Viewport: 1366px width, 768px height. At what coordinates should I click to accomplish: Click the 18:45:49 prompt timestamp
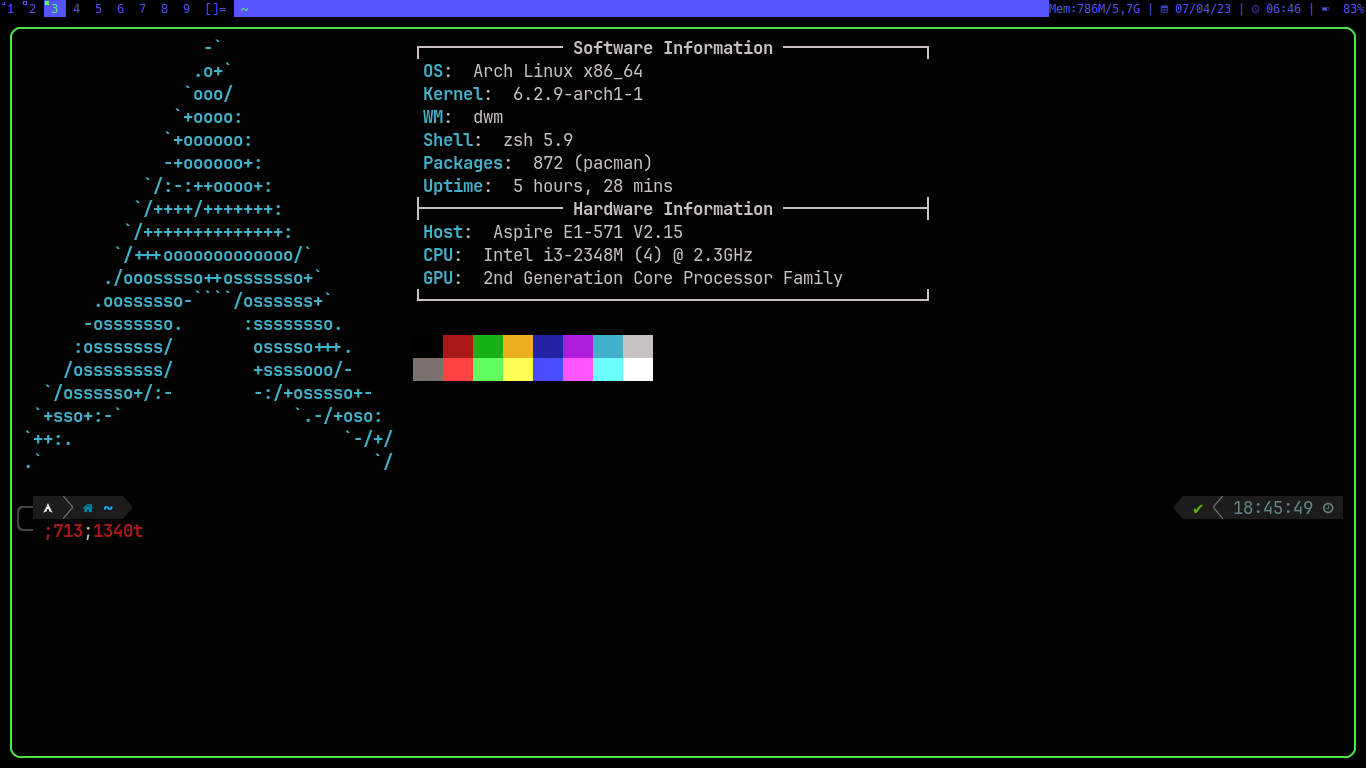pyautogui.click(x=1273, y=508)
